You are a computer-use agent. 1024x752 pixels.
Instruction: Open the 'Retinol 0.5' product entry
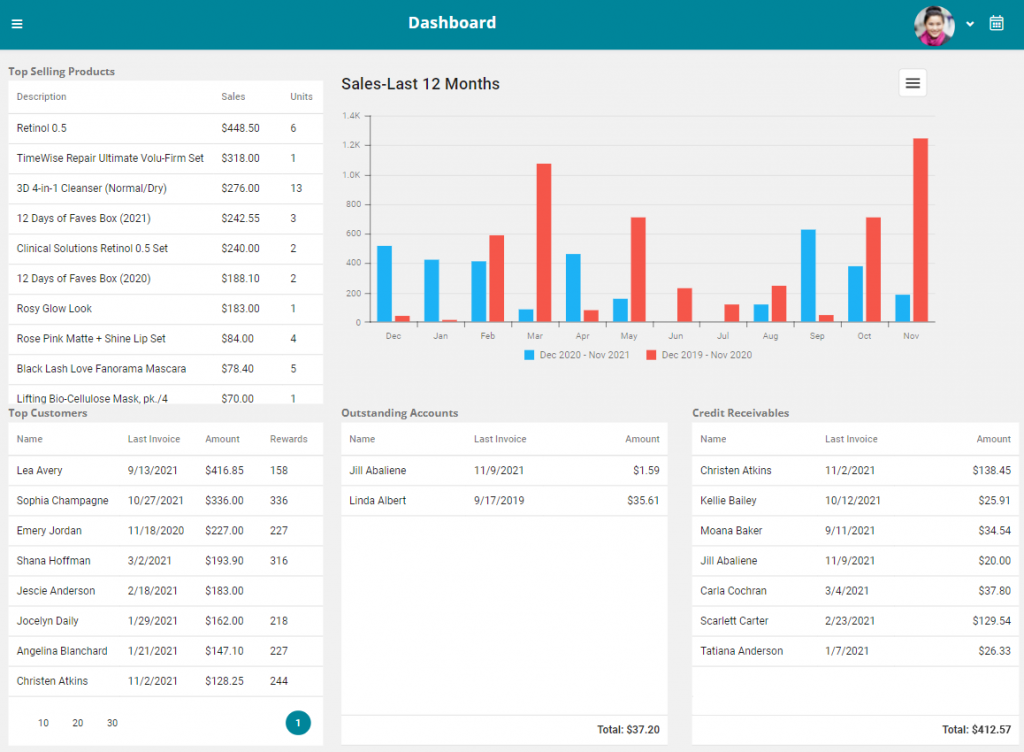[42, 128]
